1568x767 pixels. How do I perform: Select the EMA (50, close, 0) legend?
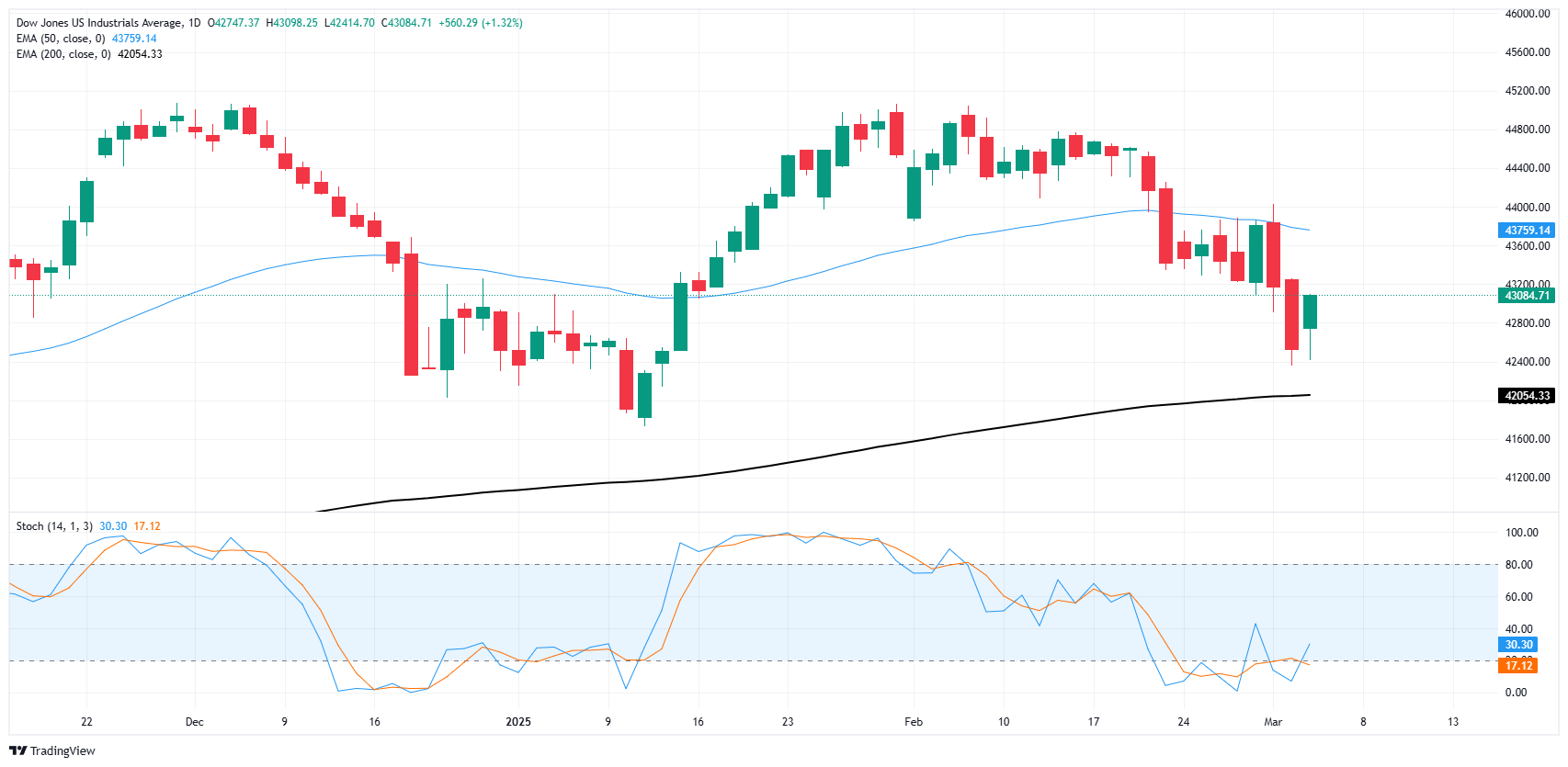tap(61, 39)
